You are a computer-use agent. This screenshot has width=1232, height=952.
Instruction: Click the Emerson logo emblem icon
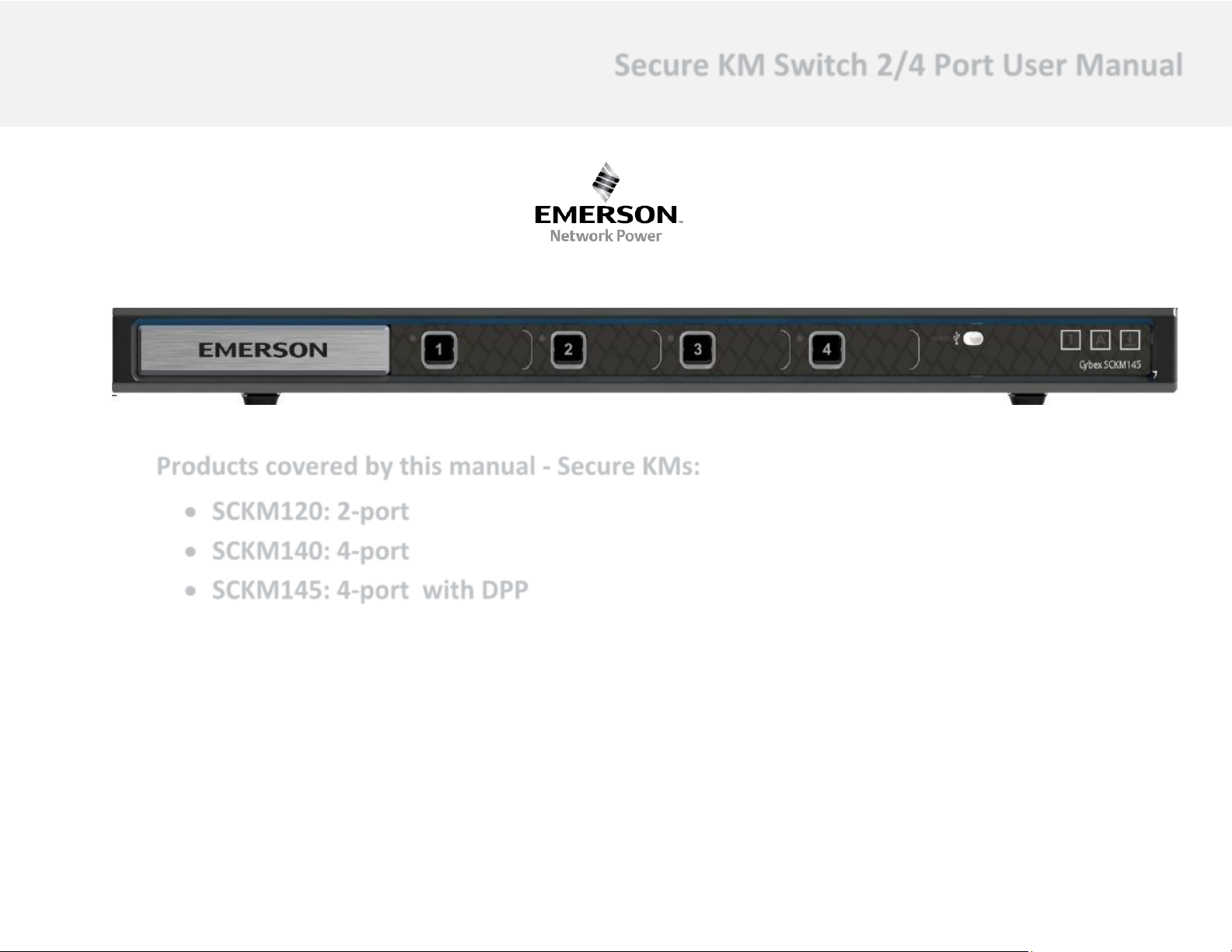(606, 182)
